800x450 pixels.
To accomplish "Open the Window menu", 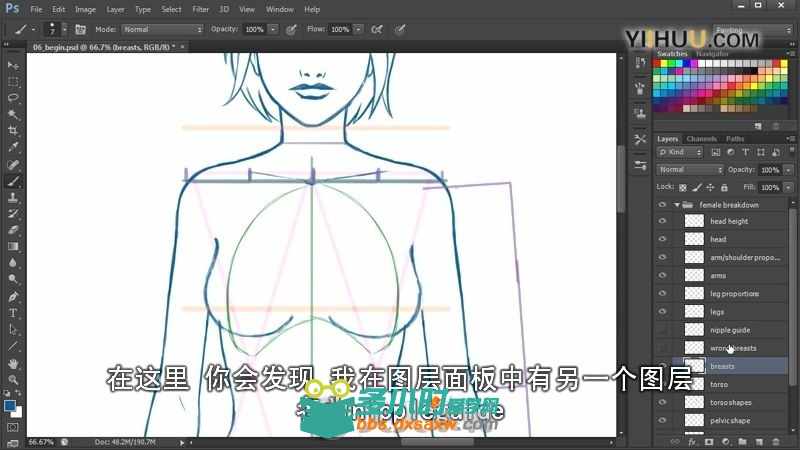I will tap(280, 9).
